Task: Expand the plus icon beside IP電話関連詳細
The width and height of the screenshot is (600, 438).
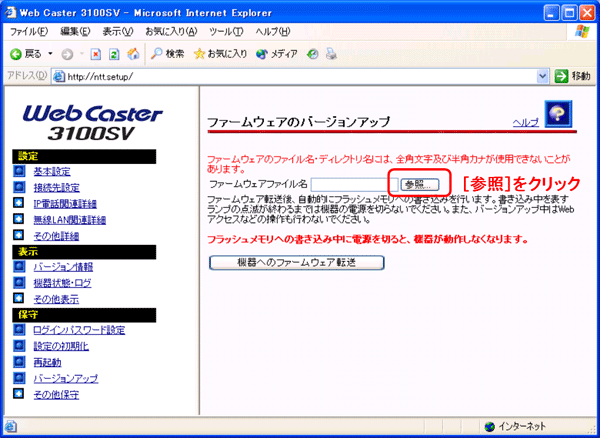Action: (x=19, y=203)
